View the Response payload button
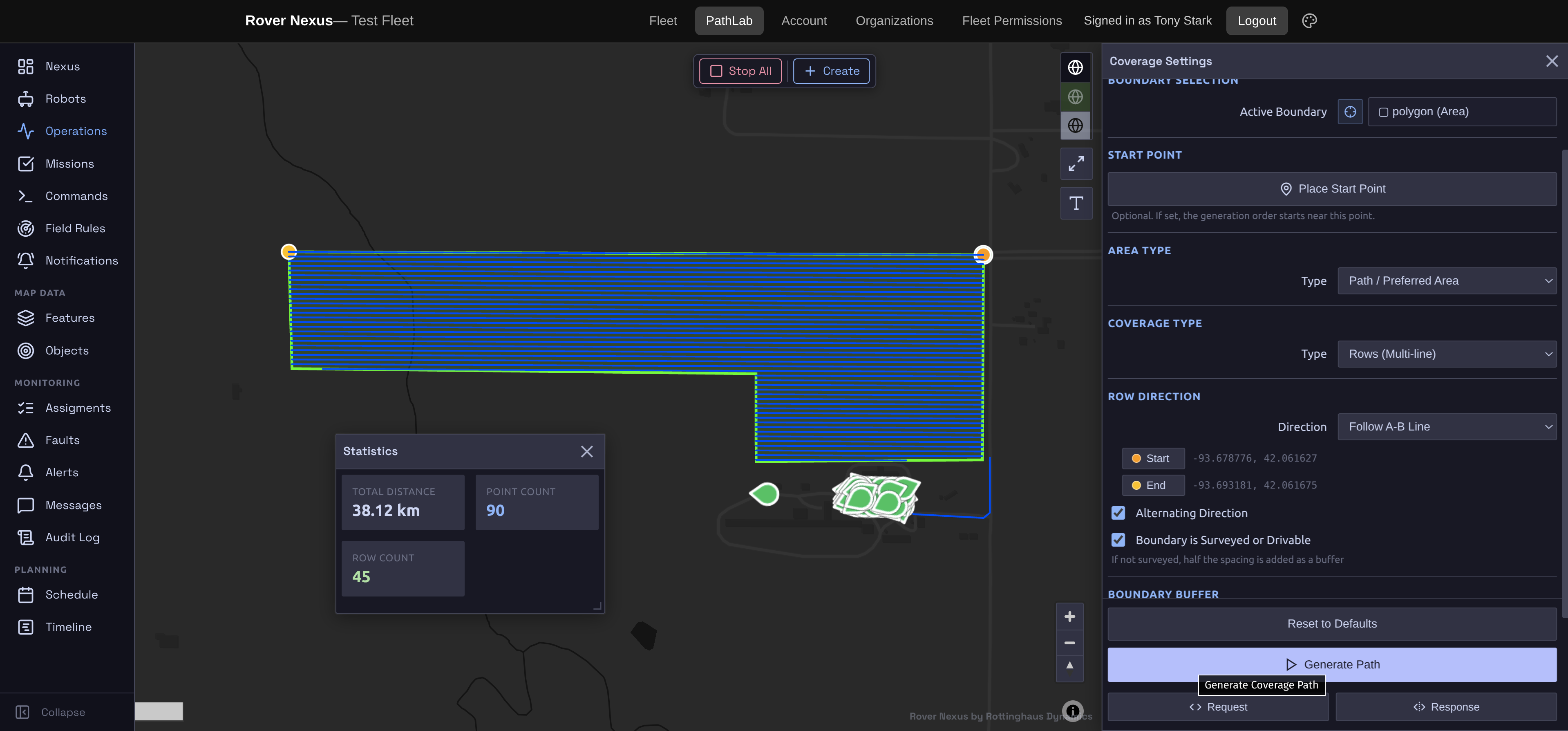Screen dimensions: 1568x731 (1446, 707)
